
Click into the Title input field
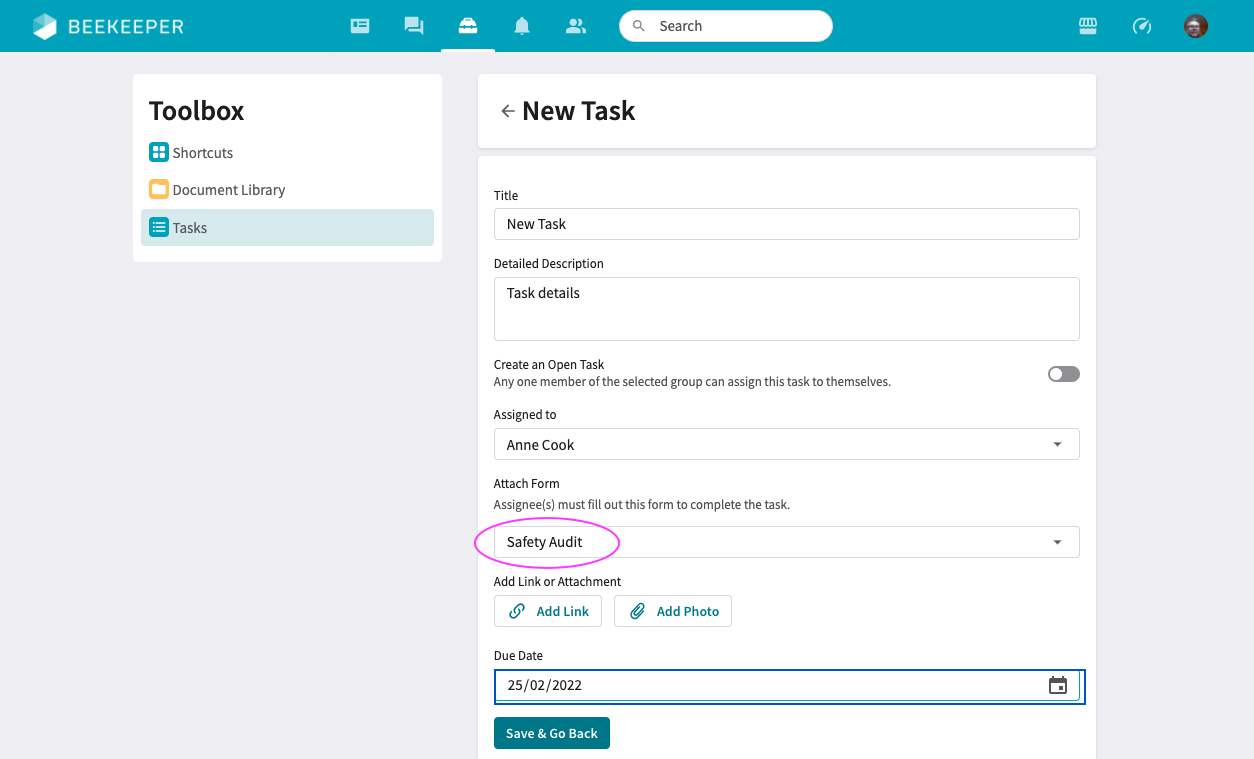pos(787,224)
